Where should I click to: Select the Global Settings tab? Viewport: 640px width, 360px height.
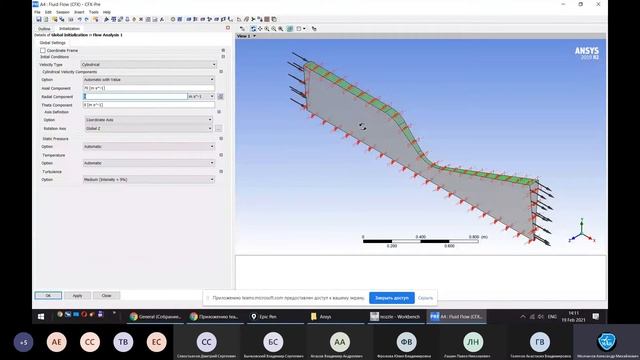(x=52, y=42)
